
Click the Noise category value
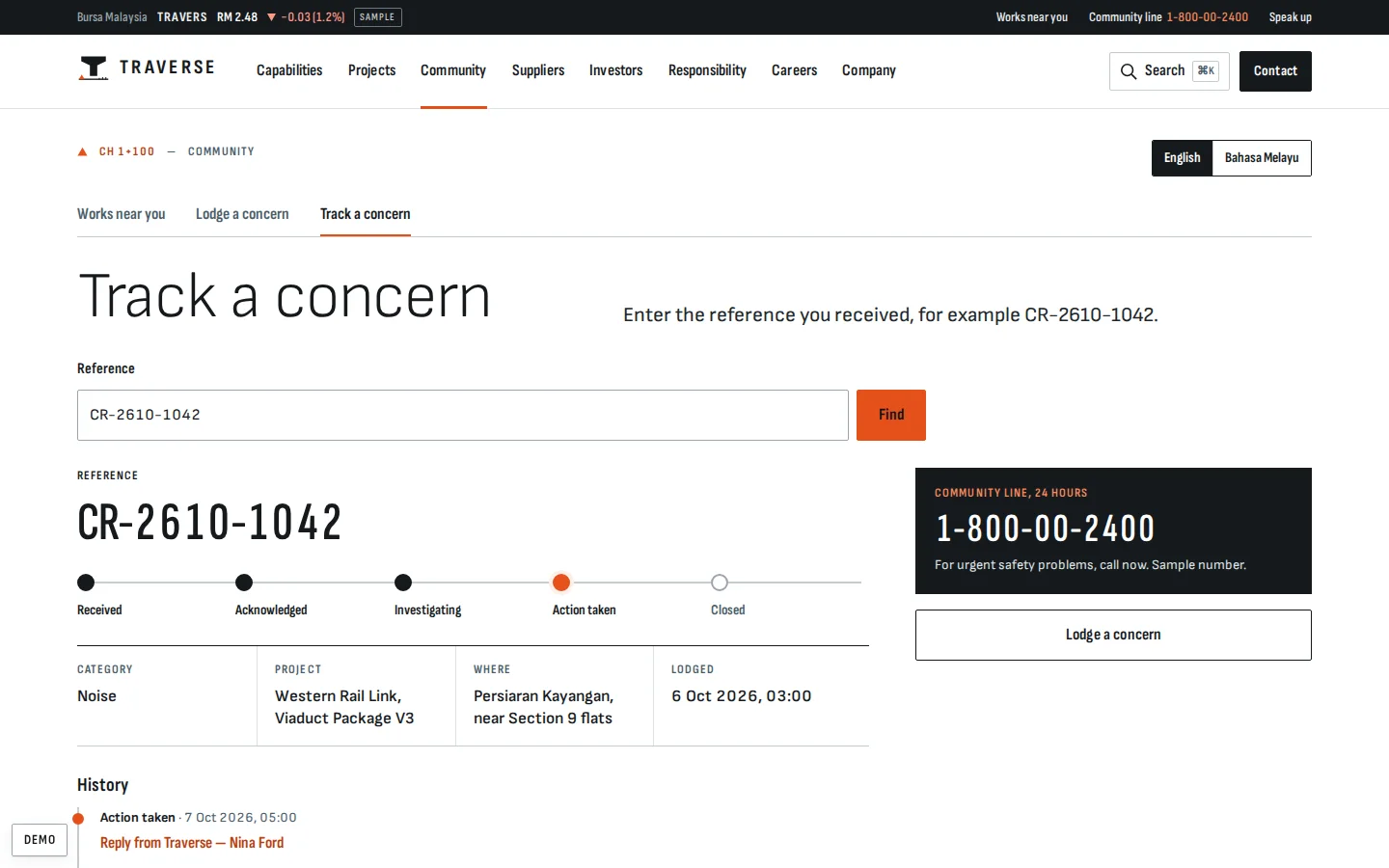pos(96,696)
